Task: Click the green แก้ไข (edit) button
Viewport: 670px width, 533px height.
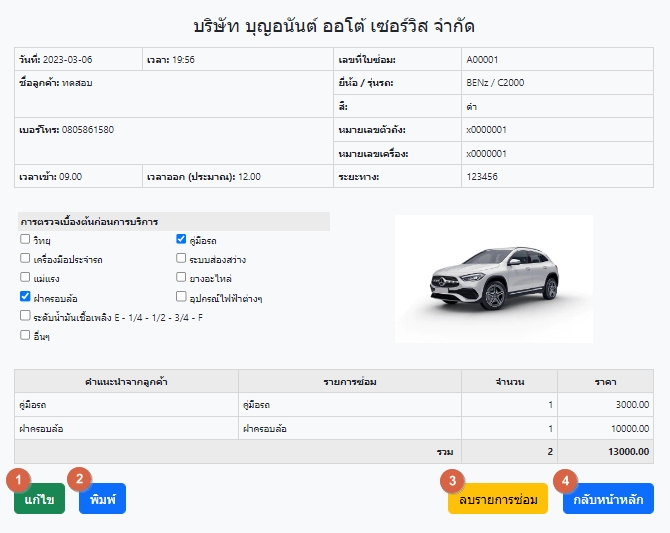Action: click(40, 499)
